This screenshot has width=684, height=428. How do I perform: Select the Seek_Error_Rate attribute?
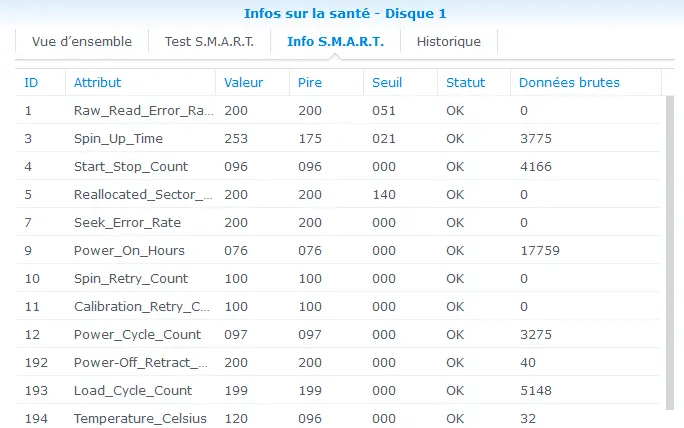point(127,223)
